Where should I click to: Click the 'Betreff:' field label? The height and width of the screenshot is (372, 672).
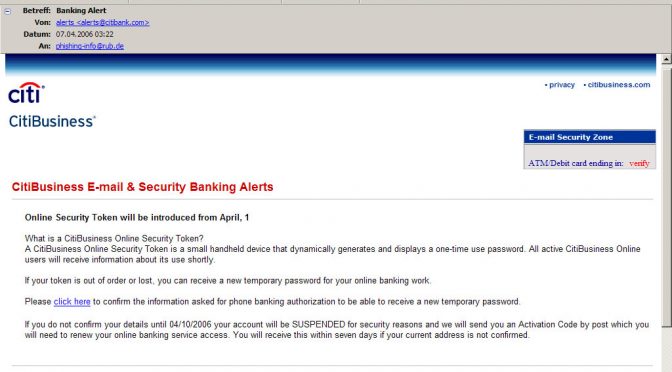[x=36, y=10]
